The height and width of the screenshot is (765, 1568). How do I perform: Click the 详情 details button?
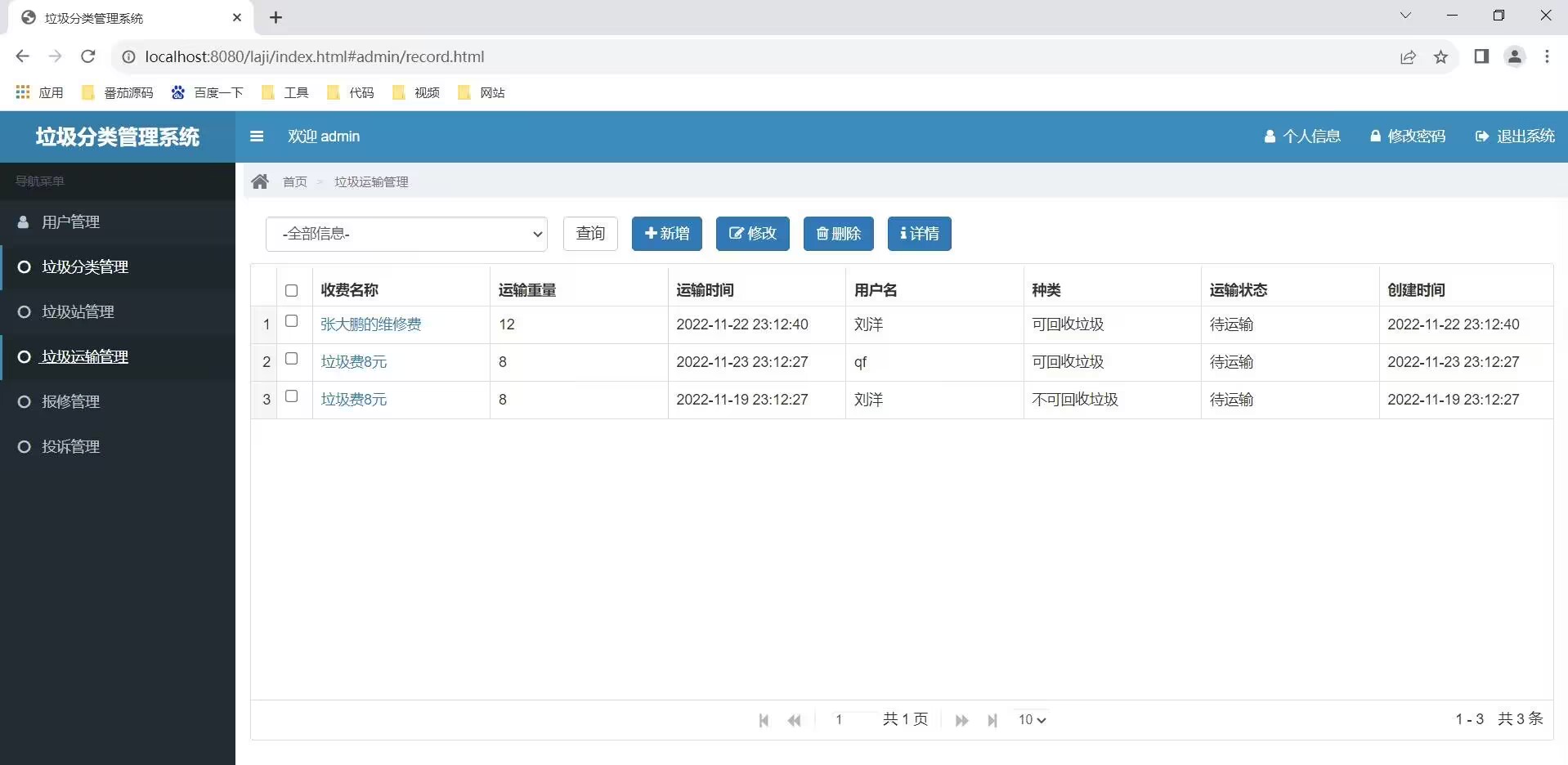tap(920, 234)
